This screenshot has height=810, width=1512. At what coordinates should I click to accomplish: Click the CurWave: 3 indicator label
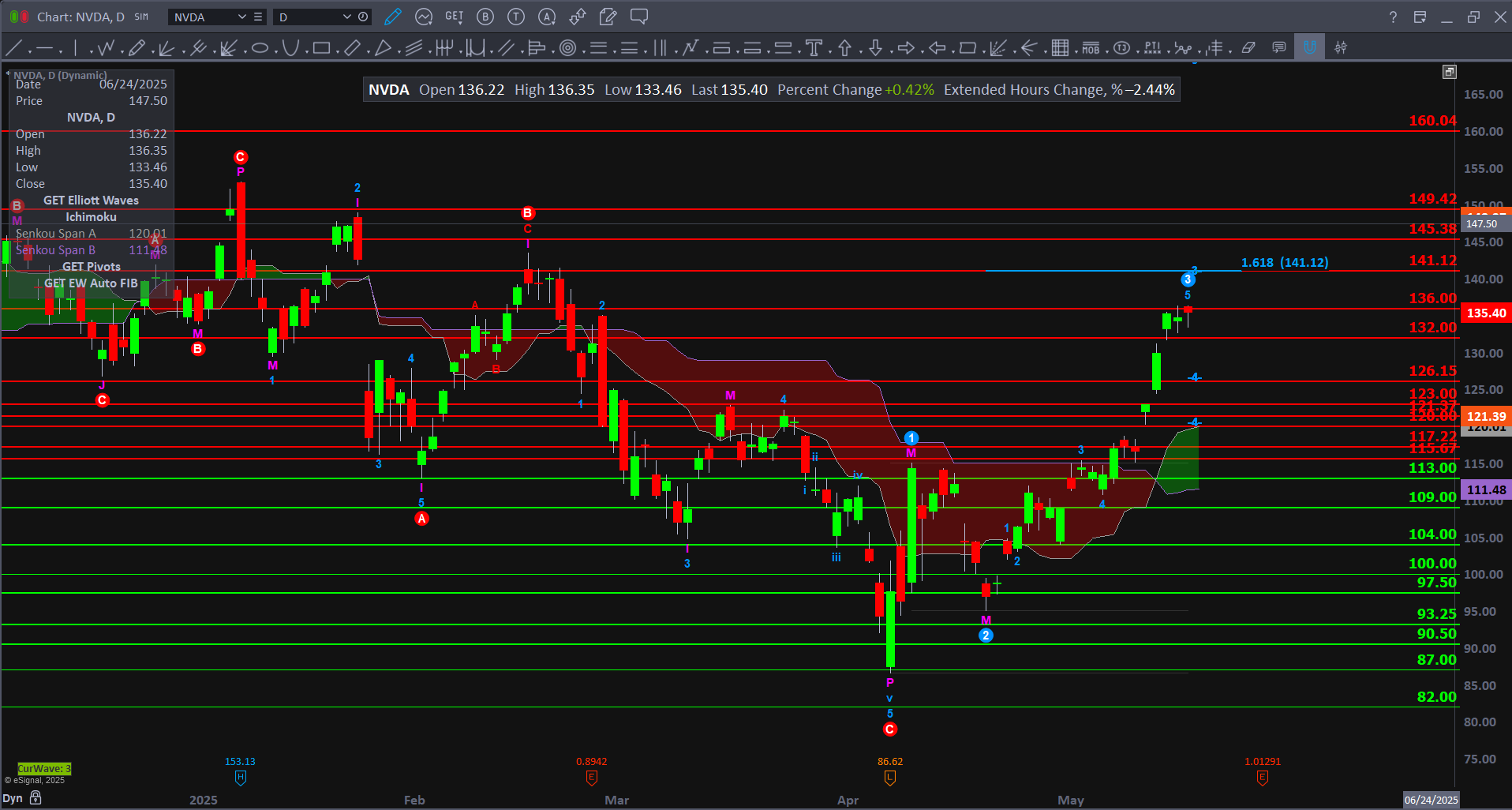point(44,769)
